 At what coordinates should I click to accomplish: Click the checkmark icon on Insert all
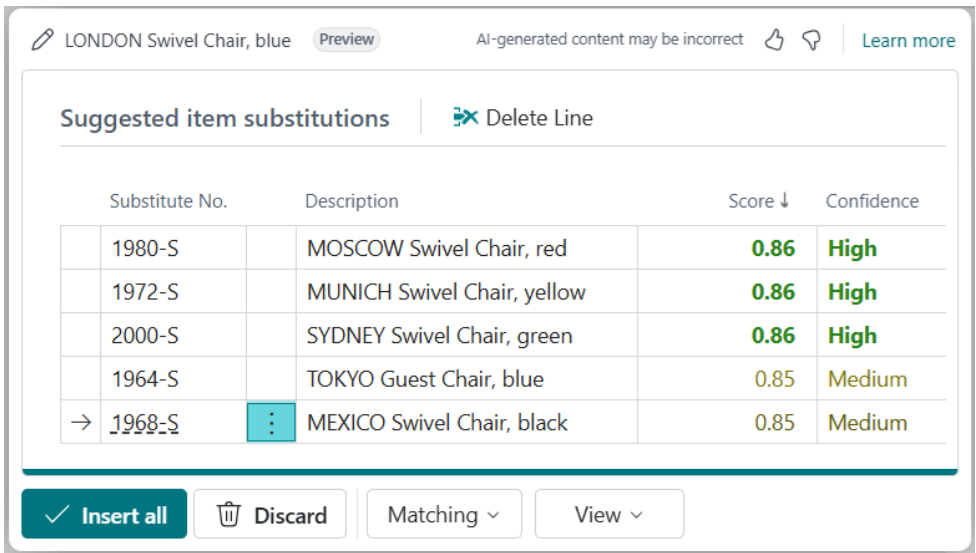(57, 515)
